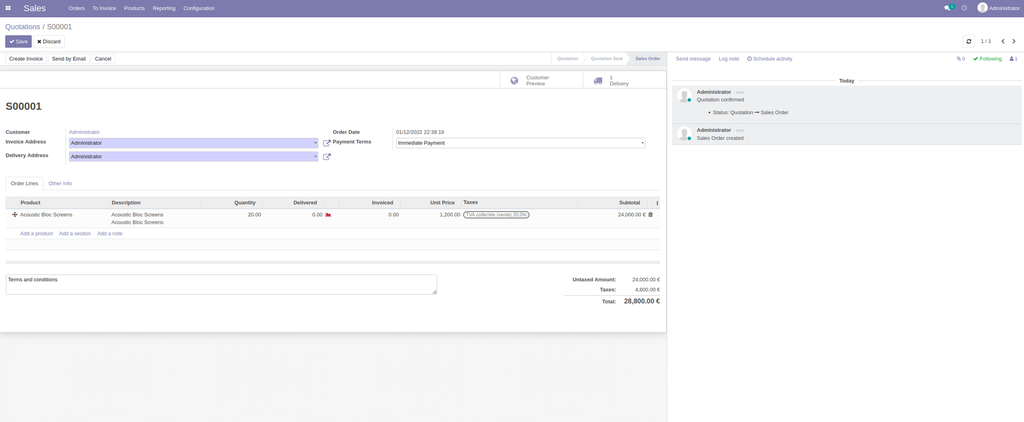1024x422 pixels.
Task: Switch to the Other Info tab
Action: tap(60, 183)
